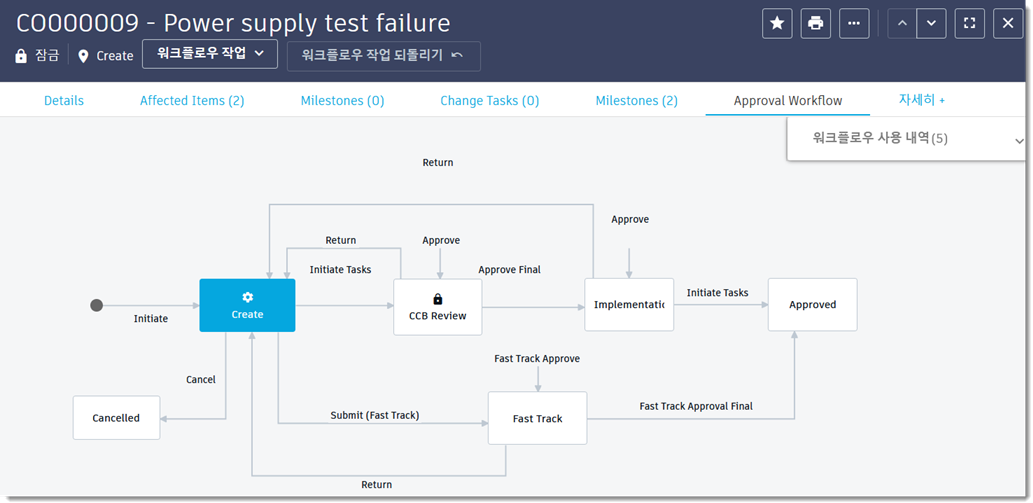Expand the 자세히 more tabs menu

pos(921,100)
